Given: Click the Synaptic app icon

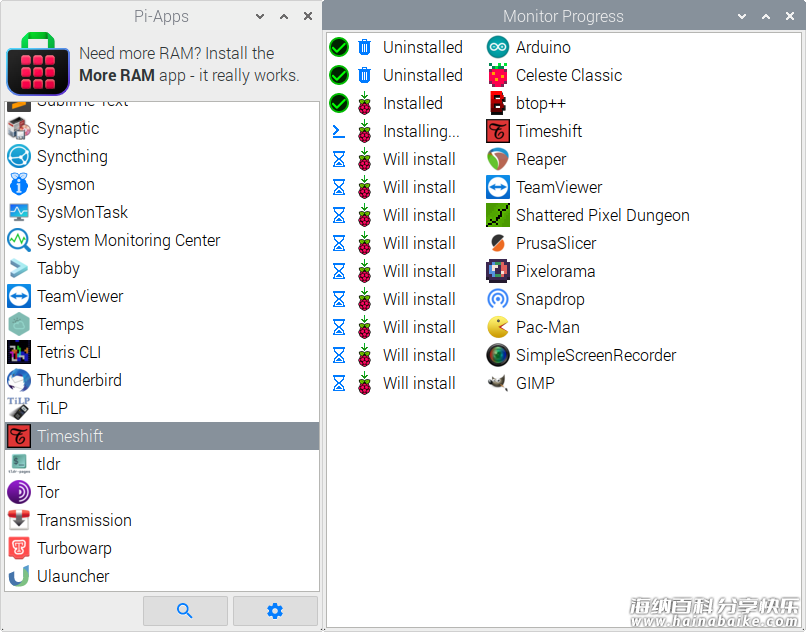Looking at the screenshot, I should (x=19, y=129).
